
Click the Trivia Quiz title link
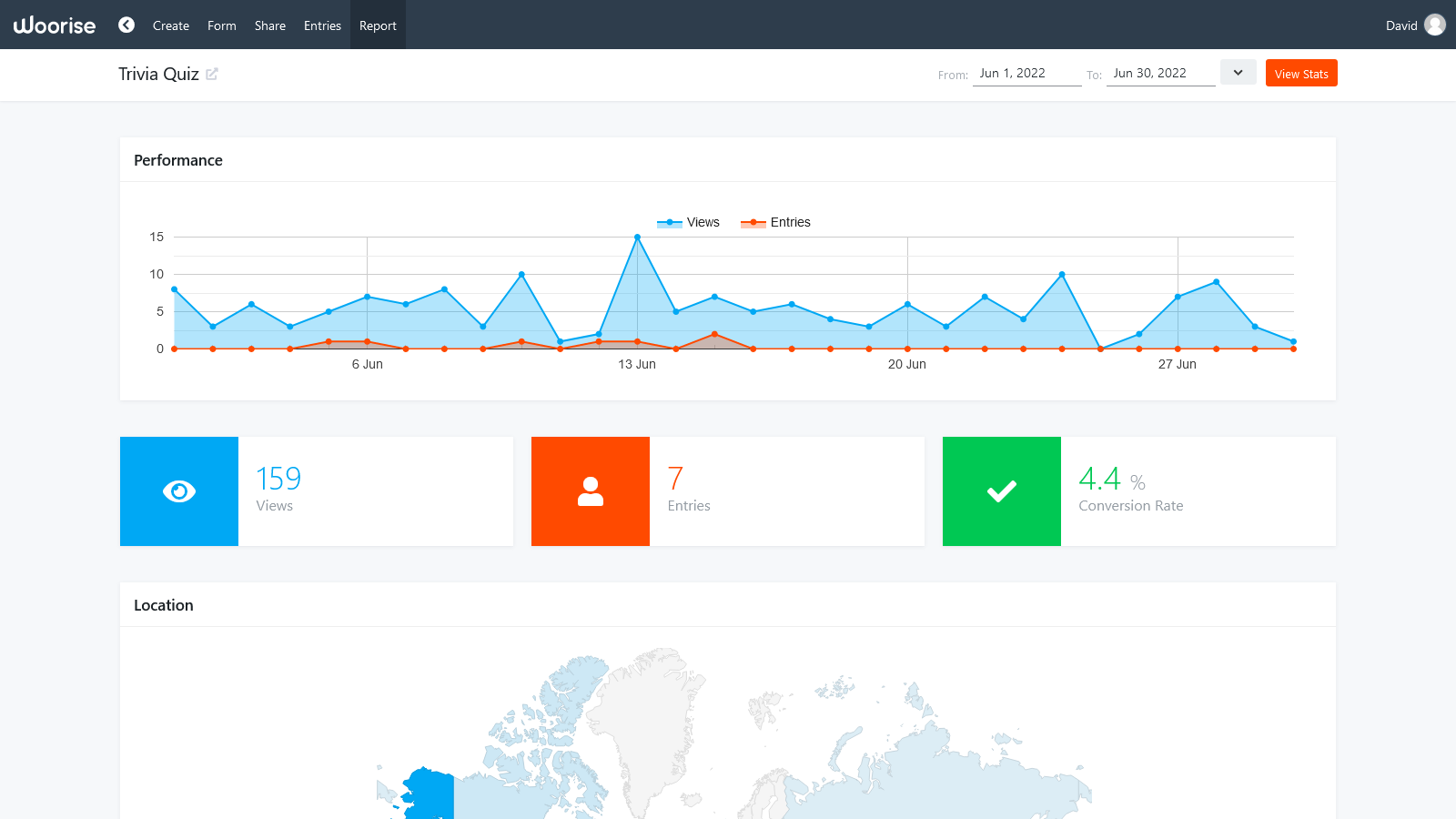(159, 74)
